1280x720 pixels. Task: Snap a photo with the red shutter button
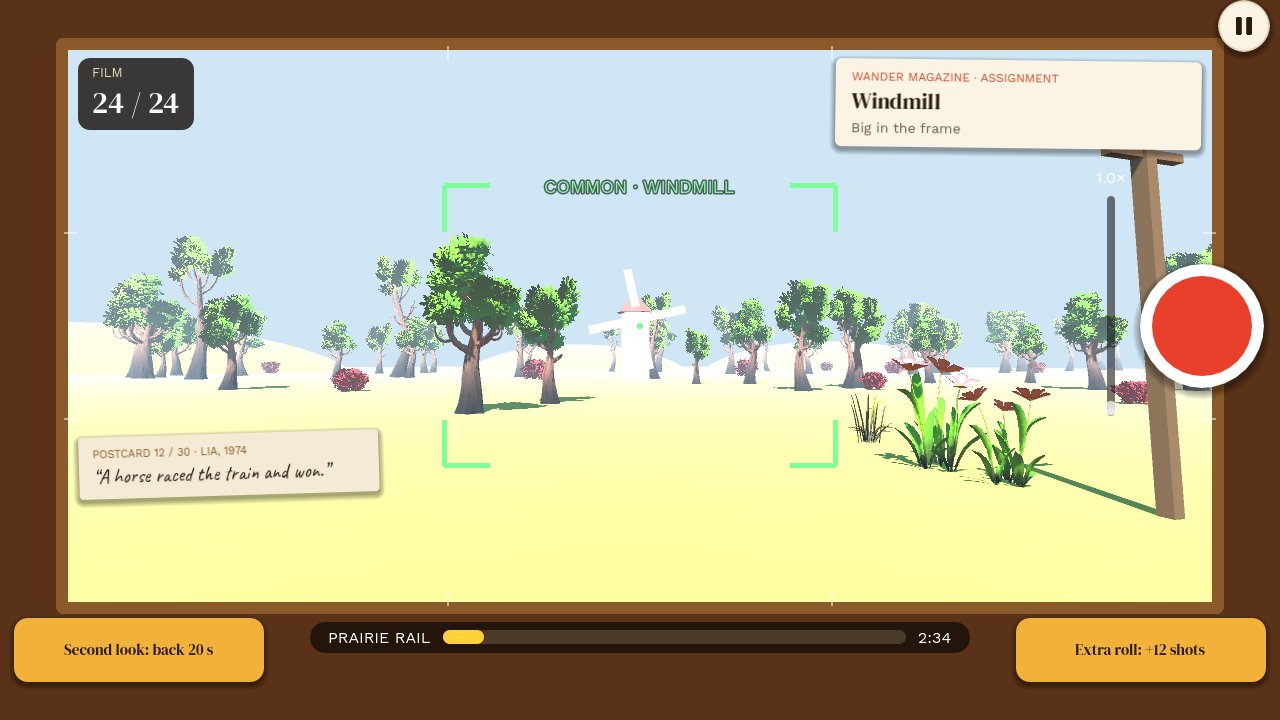(1202, 327)
